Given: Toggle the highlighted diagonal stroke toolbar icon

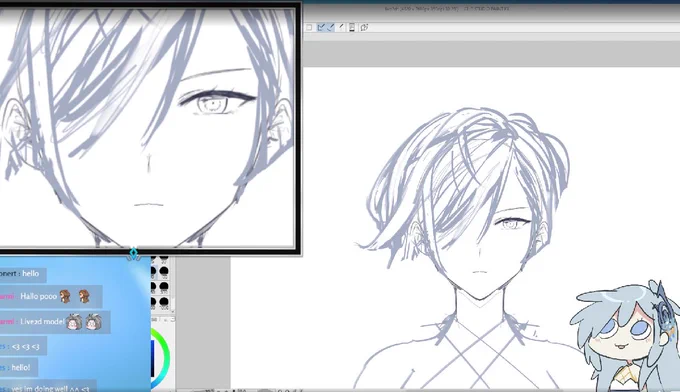Looking at the screenshot, I should [331, 27].
